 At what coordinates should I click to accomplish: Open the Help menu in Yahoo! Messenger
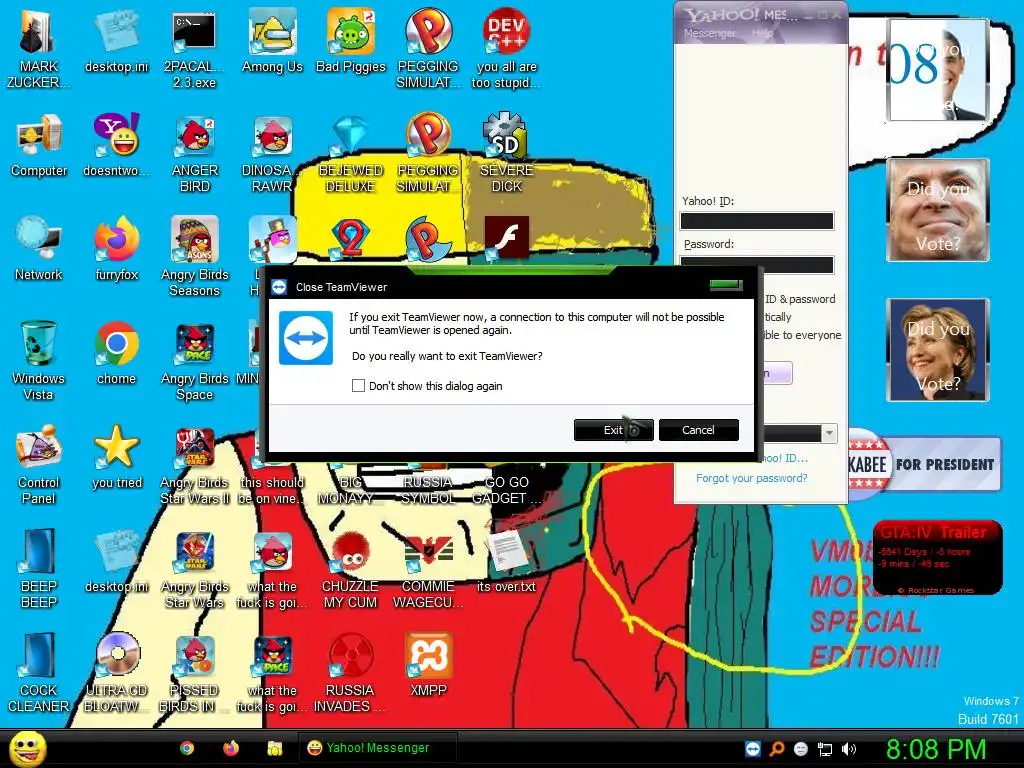point(761,33)
